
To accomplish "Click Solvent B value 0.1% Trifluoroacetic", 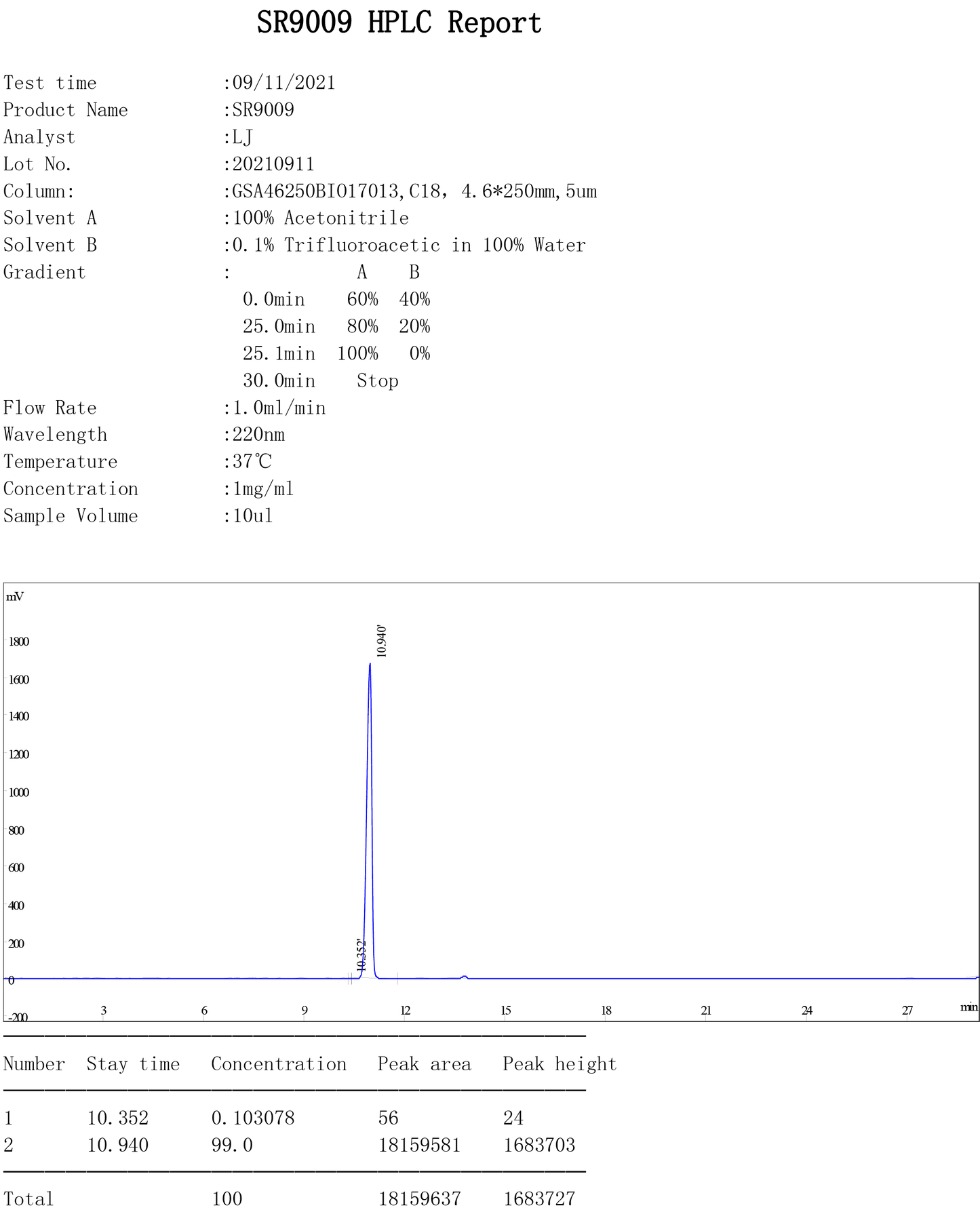I will click(336, 245).
